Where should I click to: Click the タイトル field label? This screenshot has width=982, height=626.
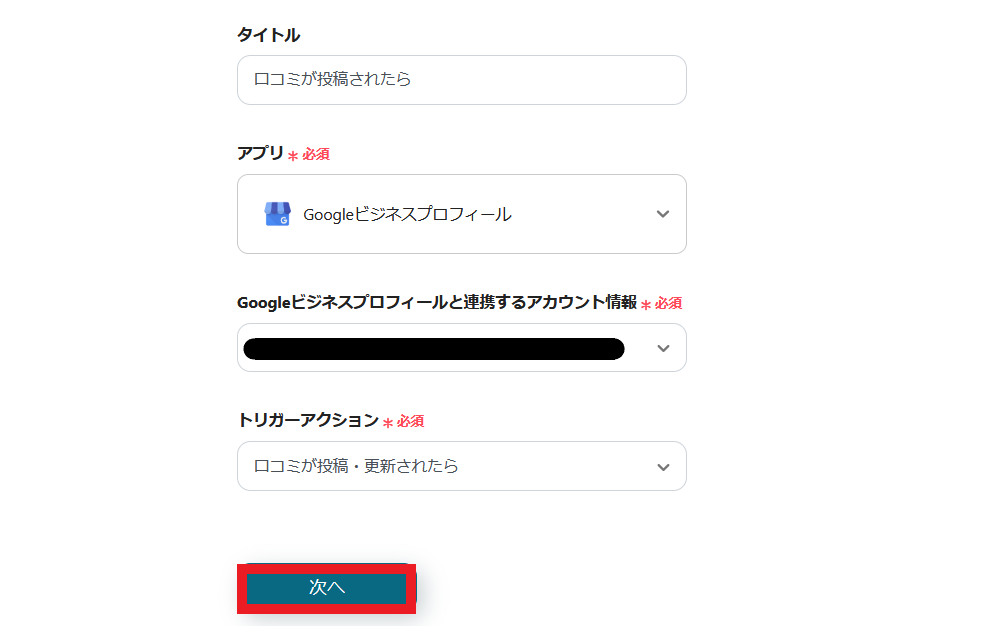pyautogui.click(x=268, y=35)
